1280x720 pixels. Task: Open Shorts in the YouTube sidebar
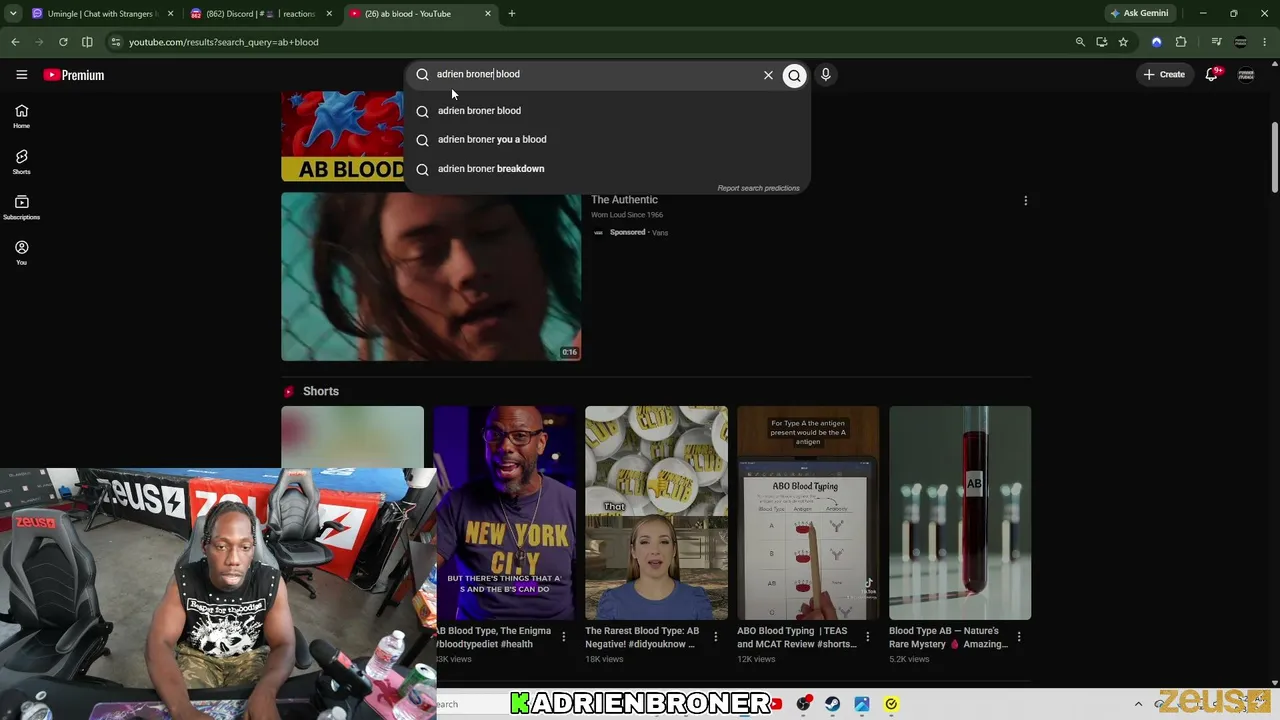tap(21, 162)
